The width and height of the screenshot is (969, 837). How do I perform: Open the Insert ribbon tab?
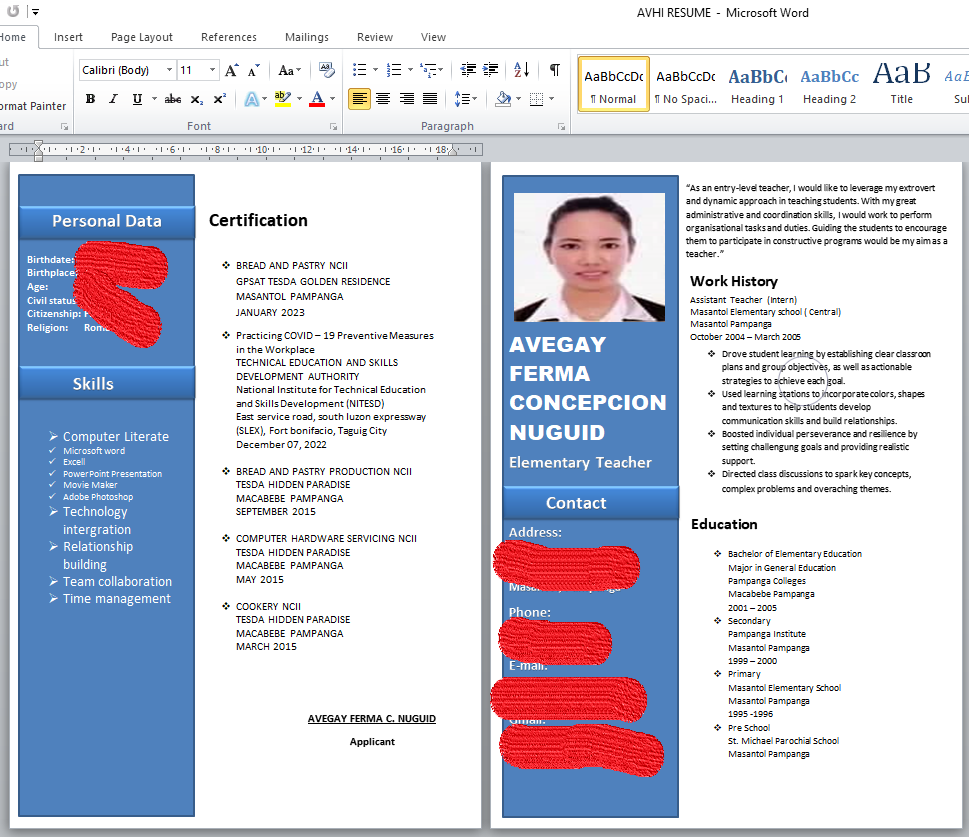tap(68, 37)
